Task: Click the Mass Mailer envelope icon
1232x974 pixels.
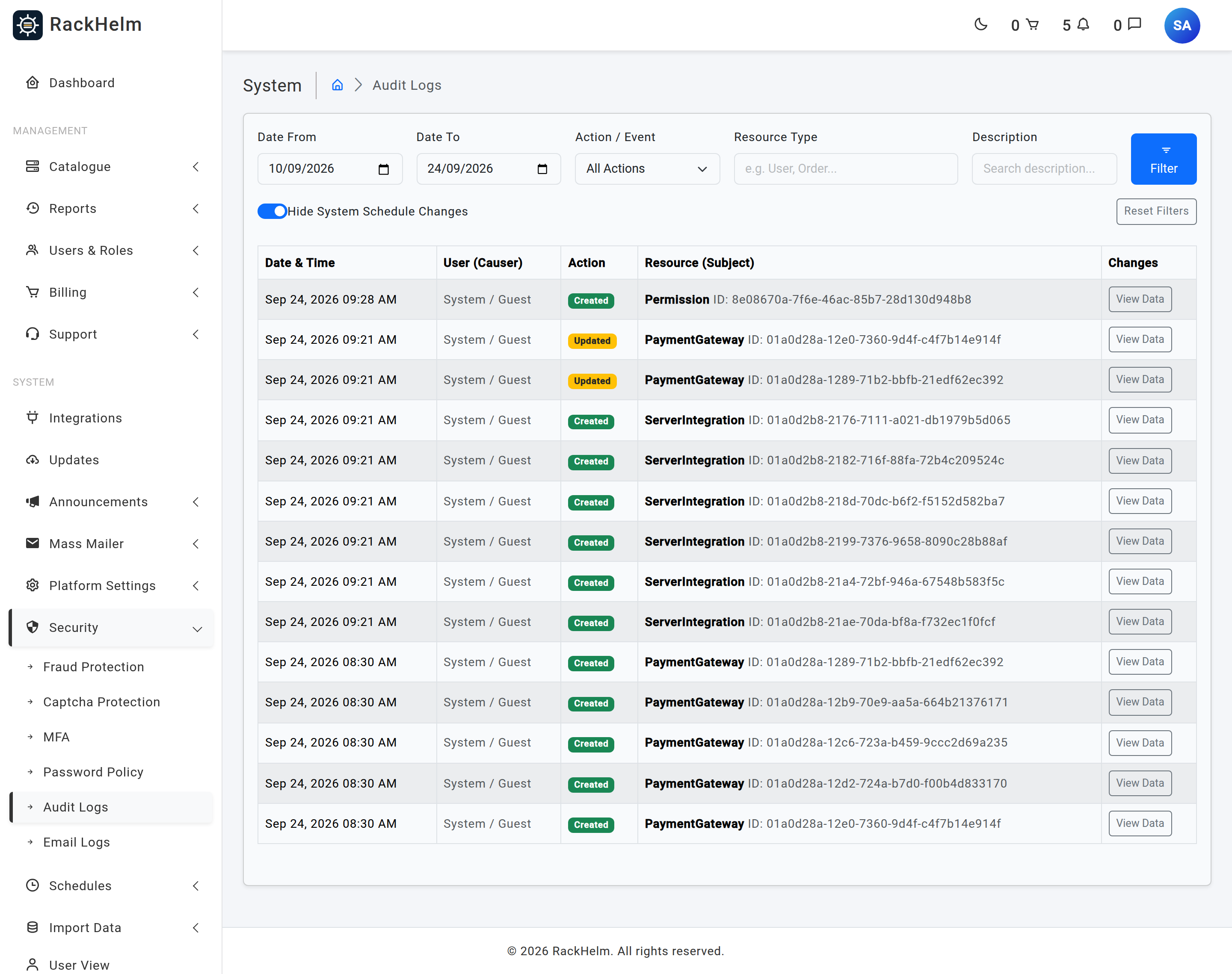Action: click(x=33, y=543)
